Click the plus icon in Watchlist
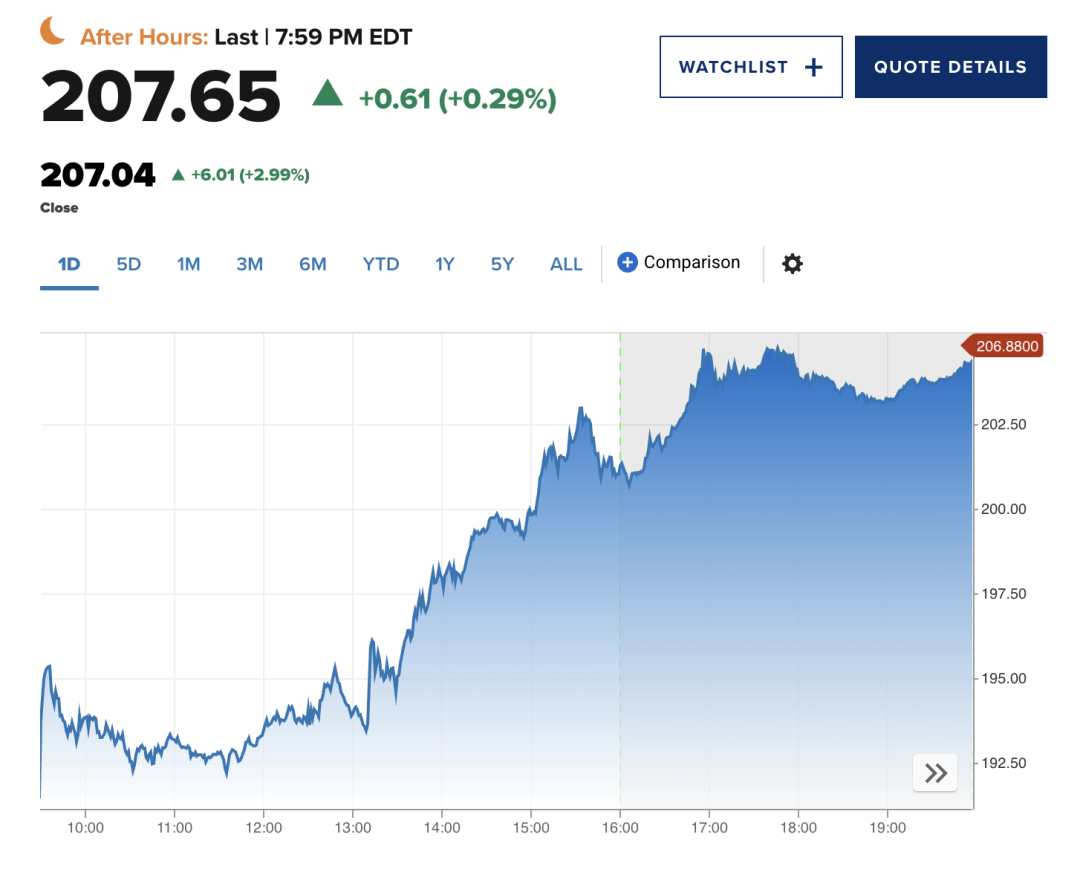This screenshot has width=1080, height=869. tap(814, 67)
